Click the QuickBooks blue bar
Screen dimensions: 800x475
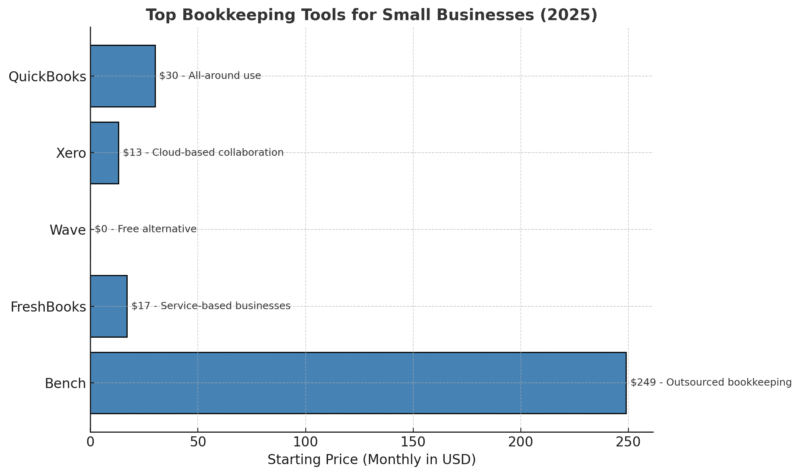pyautogui.click(x=123, y=76)
